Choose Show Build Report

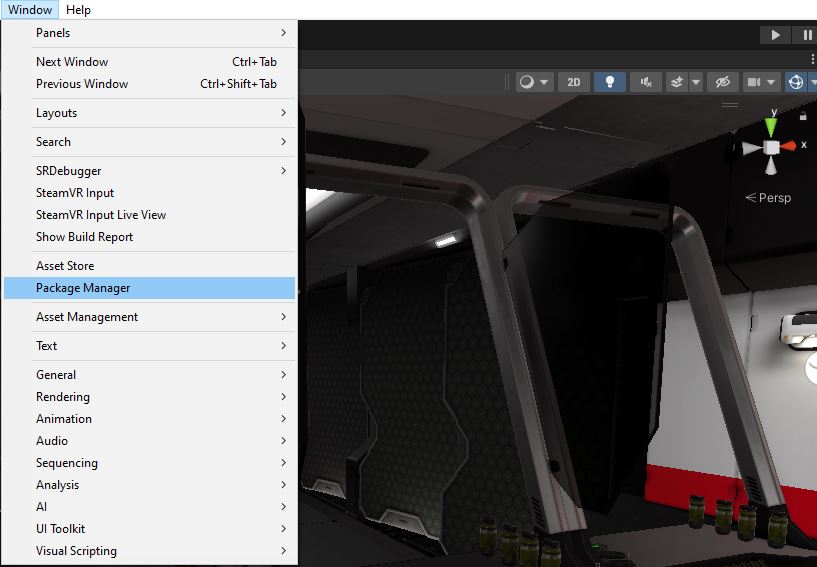coord(150,237)
